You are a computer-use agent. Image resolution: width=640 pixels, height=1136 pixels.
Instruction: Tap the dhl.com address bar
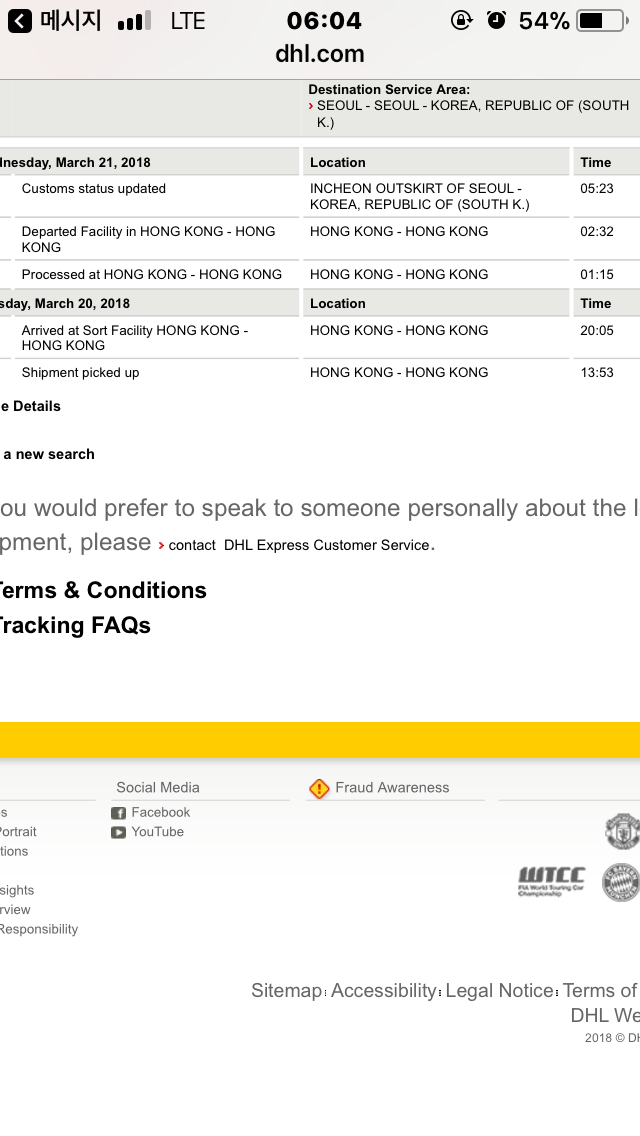320,54
